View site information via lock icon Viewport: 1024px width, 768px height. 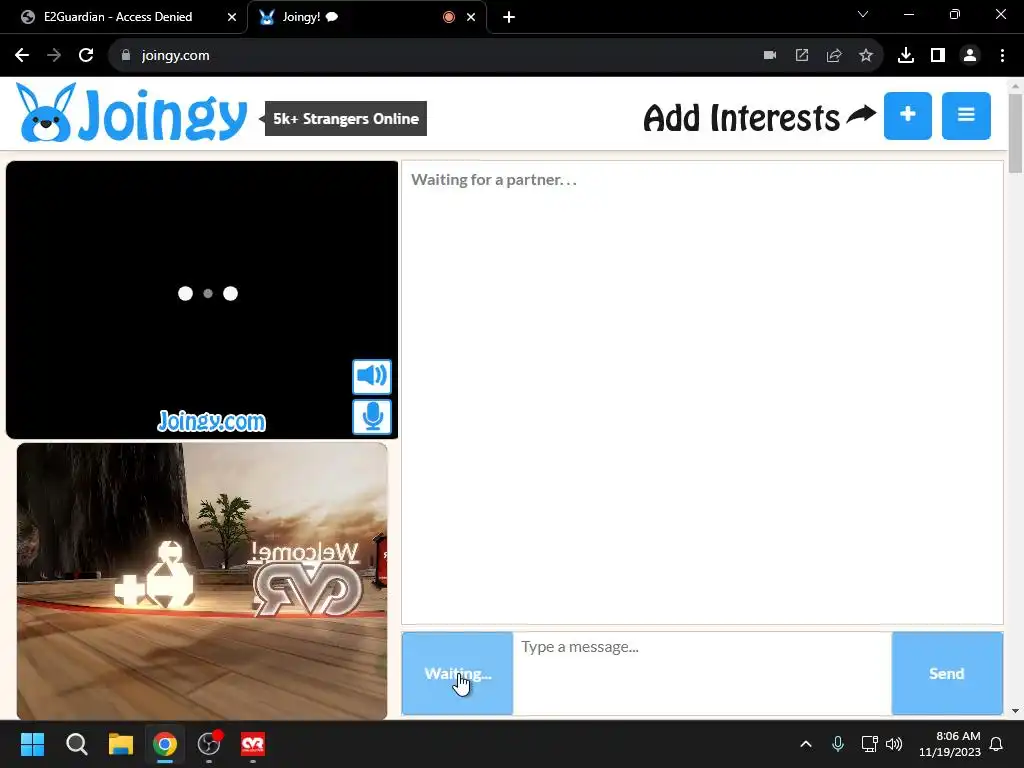[126, 56]
